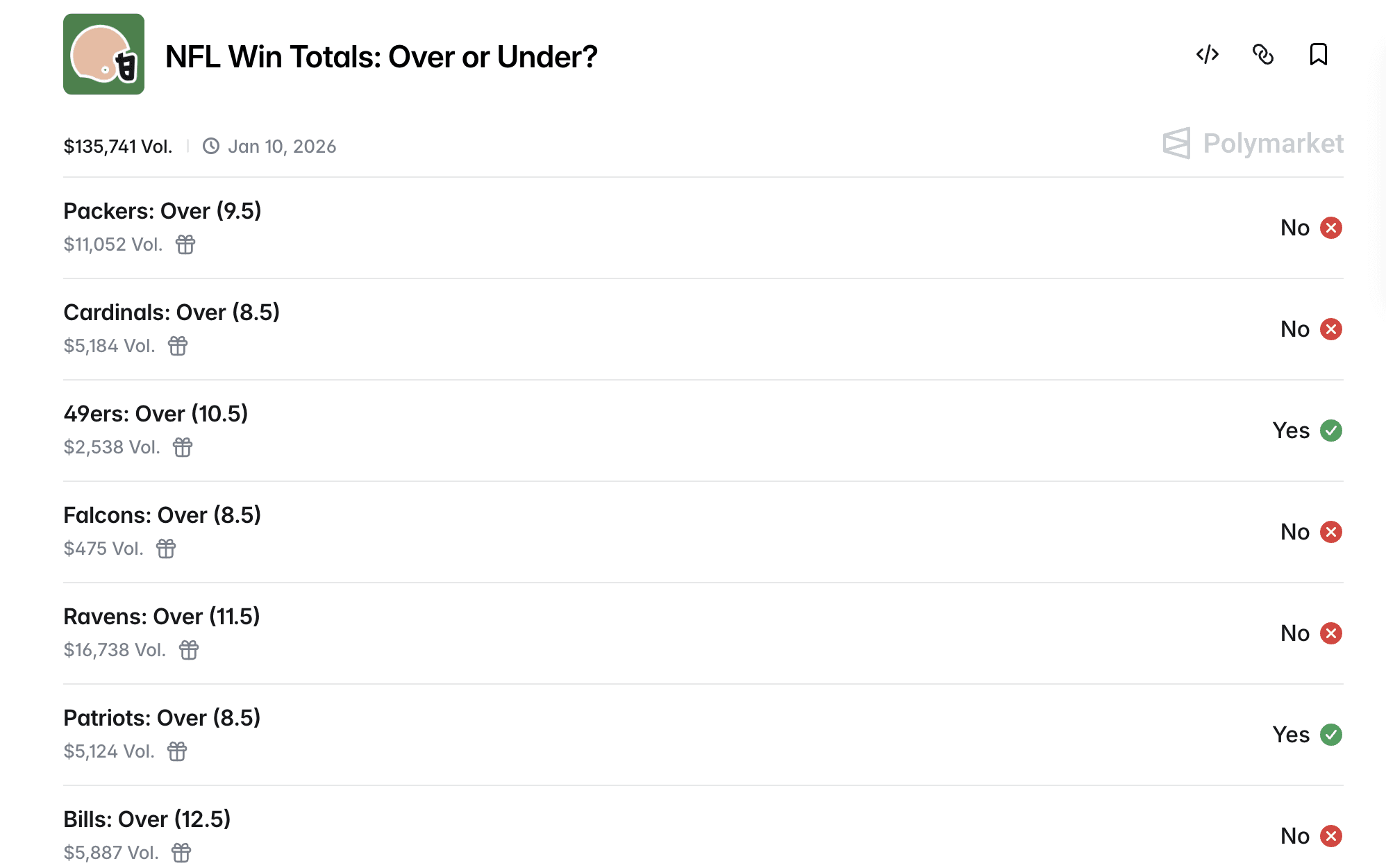Click the green Yes result icon for Patriots
Screen dimensions: 1386x868
[x=1330, y=735]
